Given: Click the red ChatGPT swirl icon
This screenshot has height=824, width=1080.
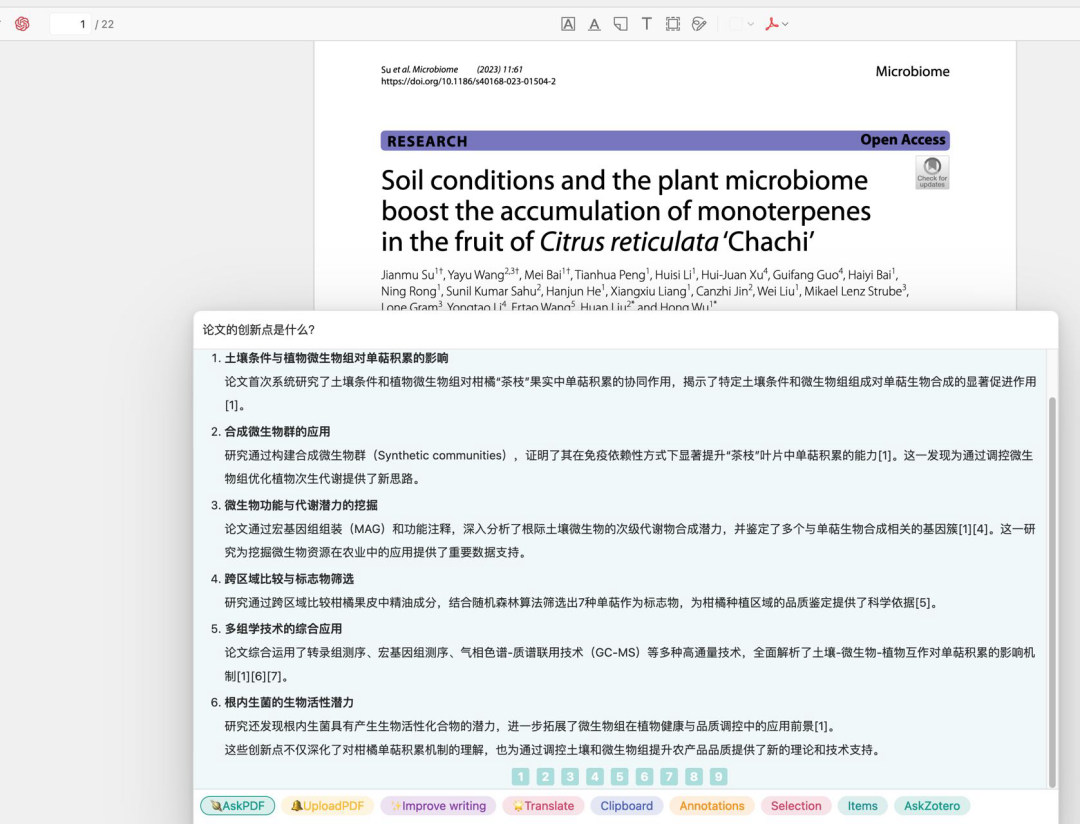Looking at the screenshot, I should [x=22, y=24].
